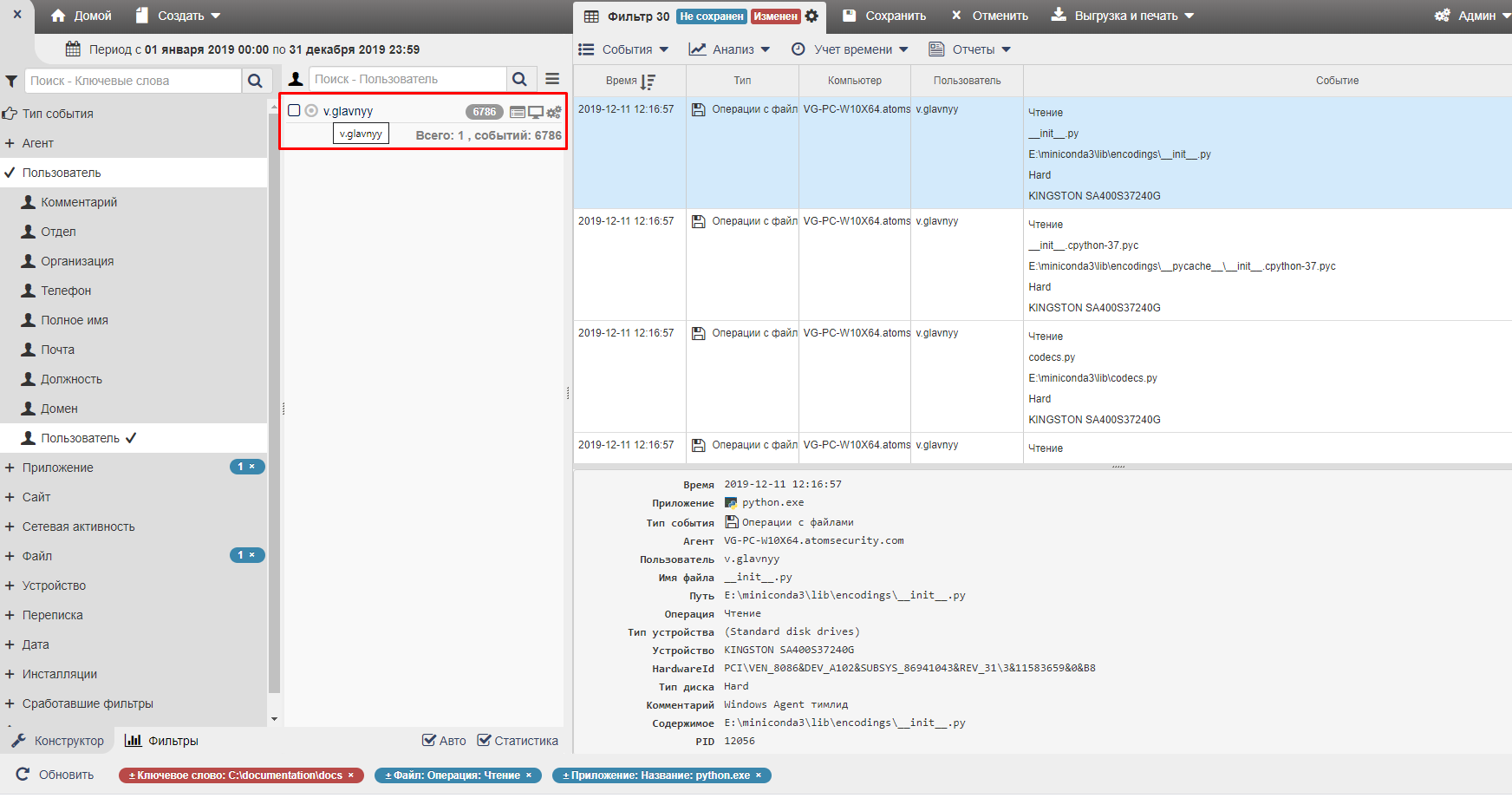Open the user list hamburger menu
The width and height of the screenshot is (1512, 798).
(552, 79)
